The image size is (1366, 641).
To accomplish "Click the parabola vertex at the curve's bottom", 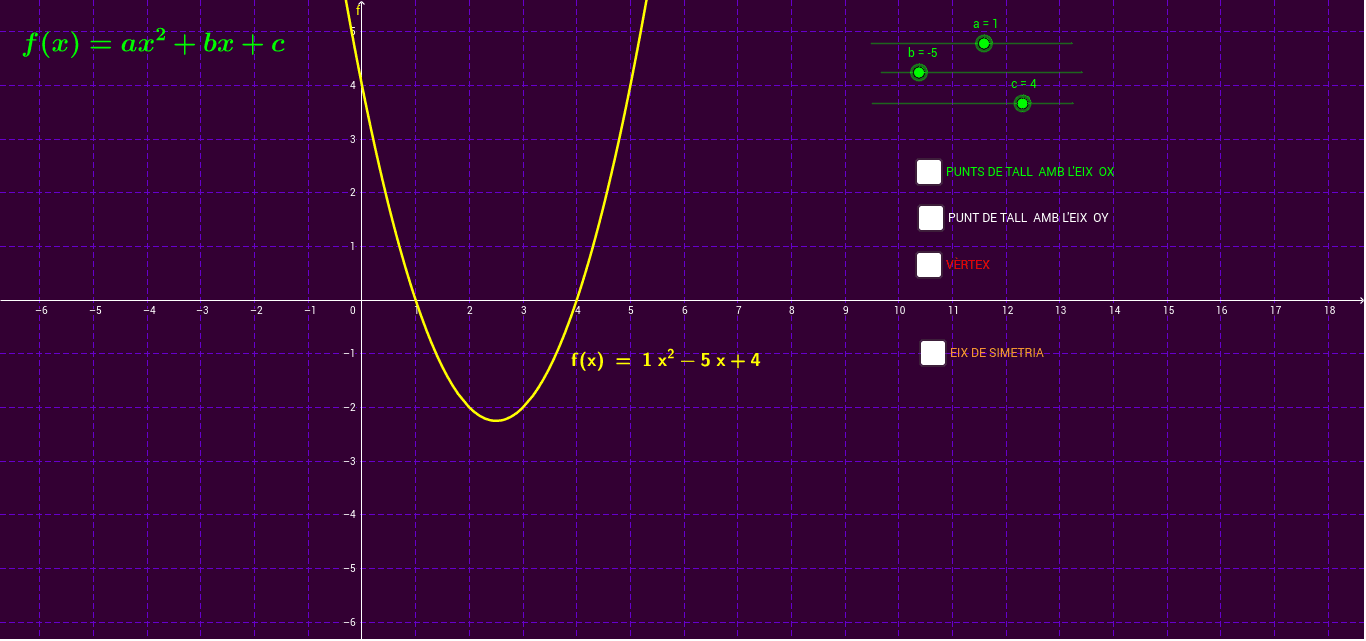I will tap(496, 420).
